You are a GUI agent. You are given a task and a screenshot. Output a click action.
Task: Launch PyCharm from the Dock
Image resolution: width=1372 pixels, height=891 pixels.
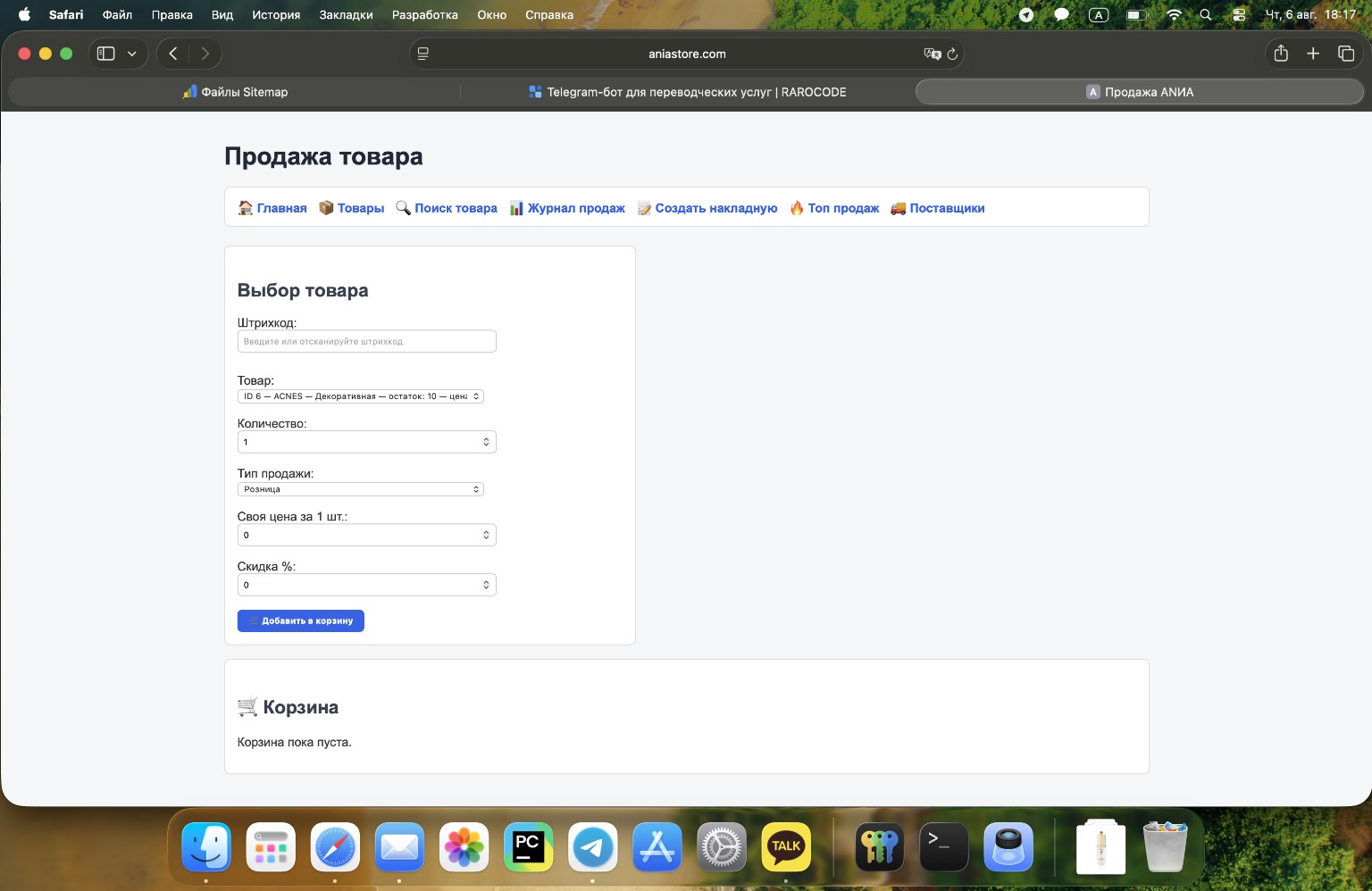pos(529,846)
